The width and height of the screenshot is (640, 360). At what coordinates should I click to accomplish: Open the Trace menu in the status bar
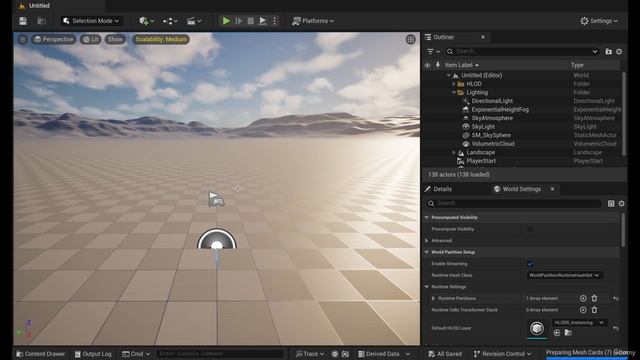[x=310, y=354]
